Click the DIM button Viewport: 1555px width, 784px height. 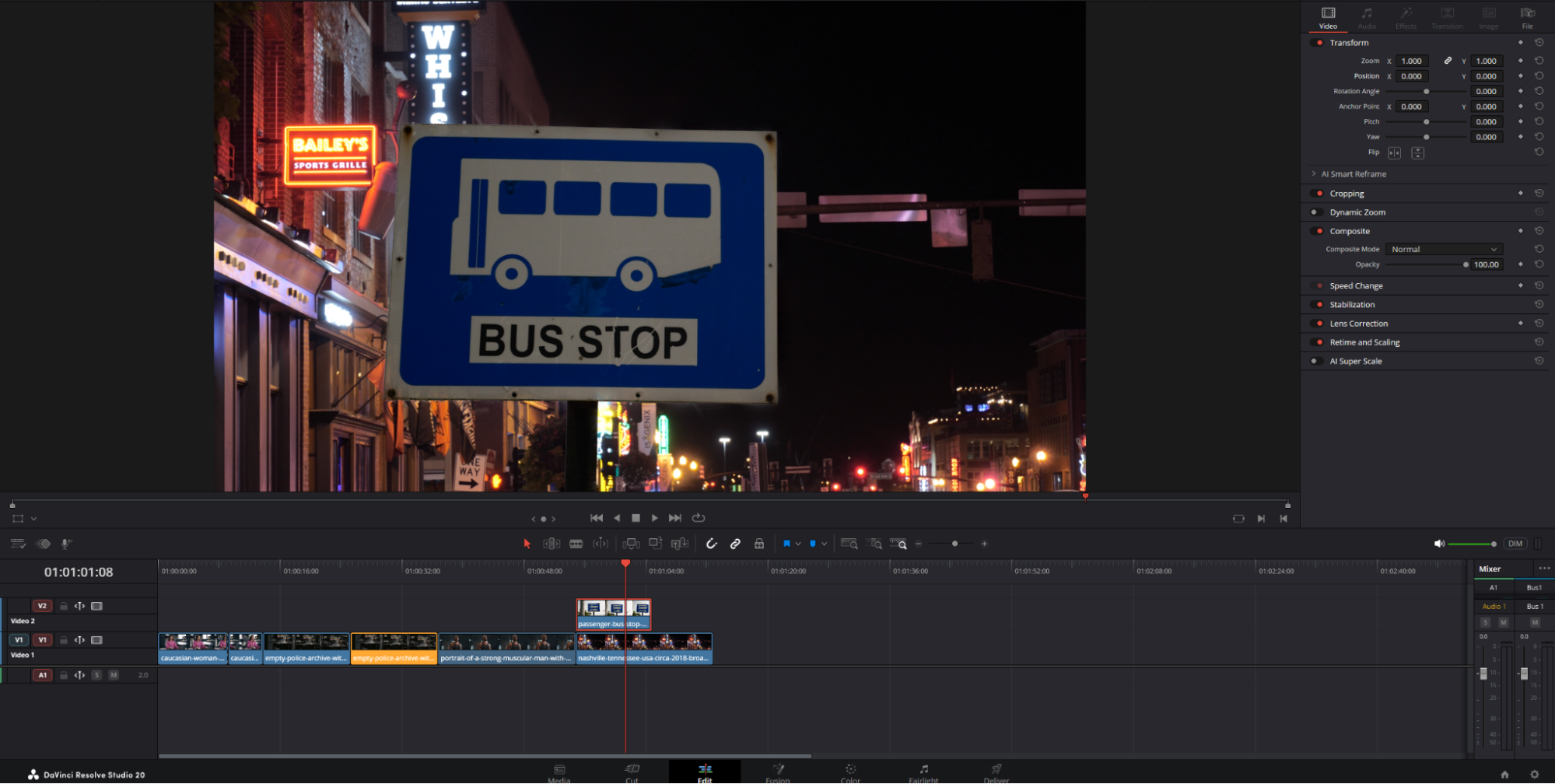(1515, 543)
